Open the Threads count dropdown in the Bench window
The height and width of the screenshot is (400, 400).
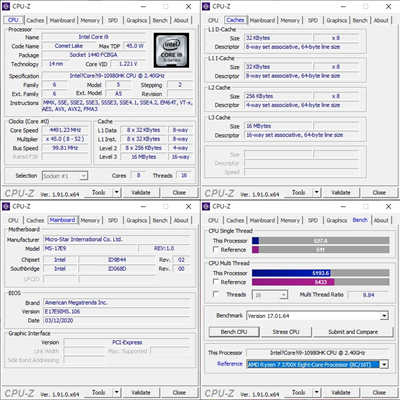[x=283, y=295]
